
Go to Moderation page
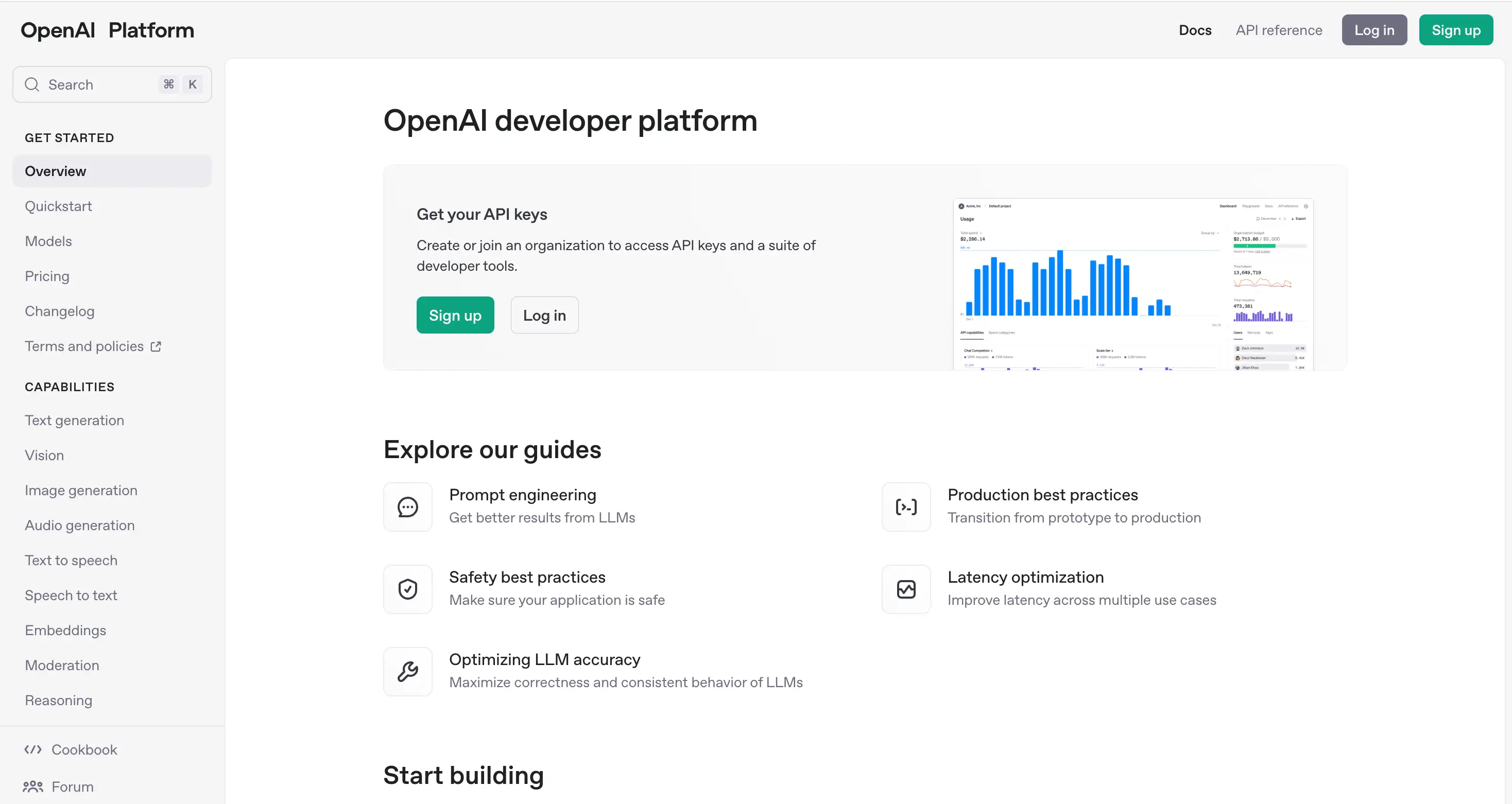(x=62, y=665)
